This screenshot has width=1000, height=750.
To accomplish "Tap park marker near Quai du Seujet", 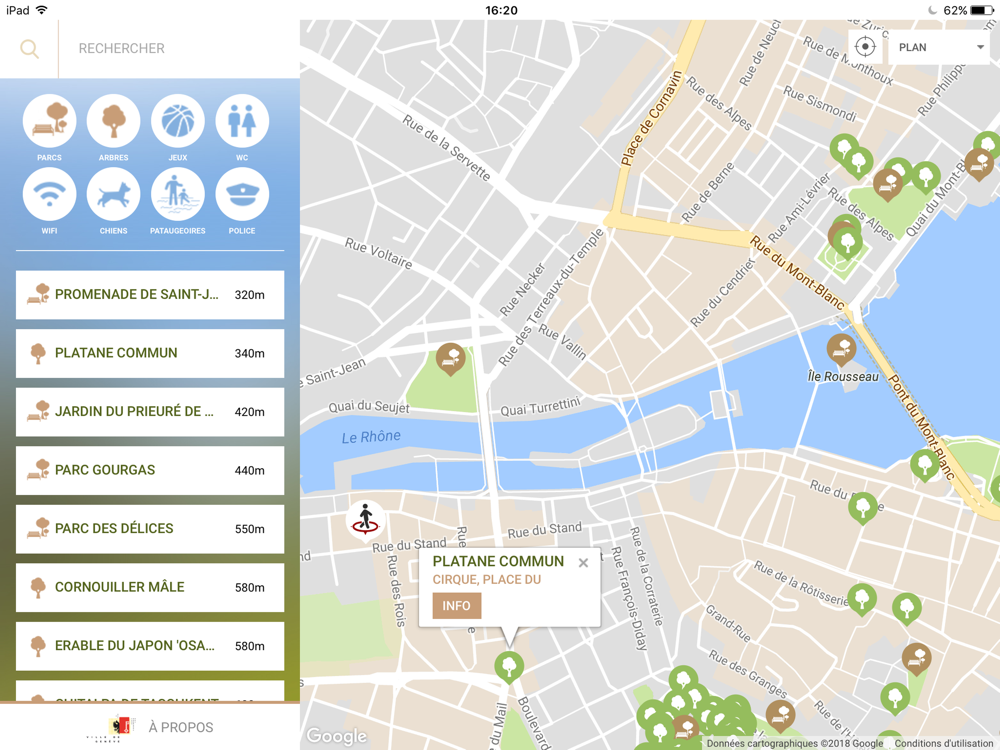I will click(x=450, y=358).
